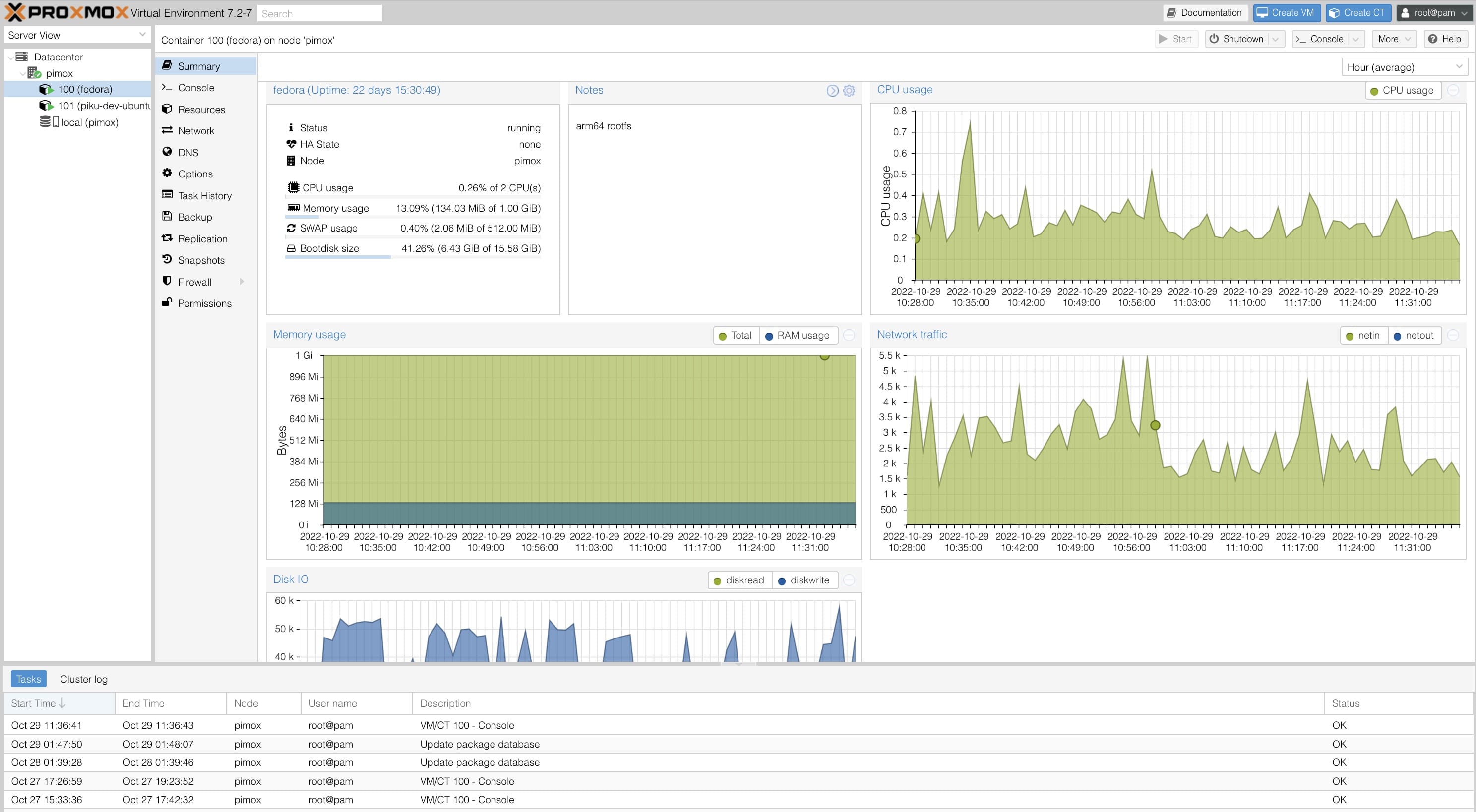This screenshot has width=1476, height=812.
Task: Click the Firewall shield icon
Action: pyautogui.click(x=167, y=281)
